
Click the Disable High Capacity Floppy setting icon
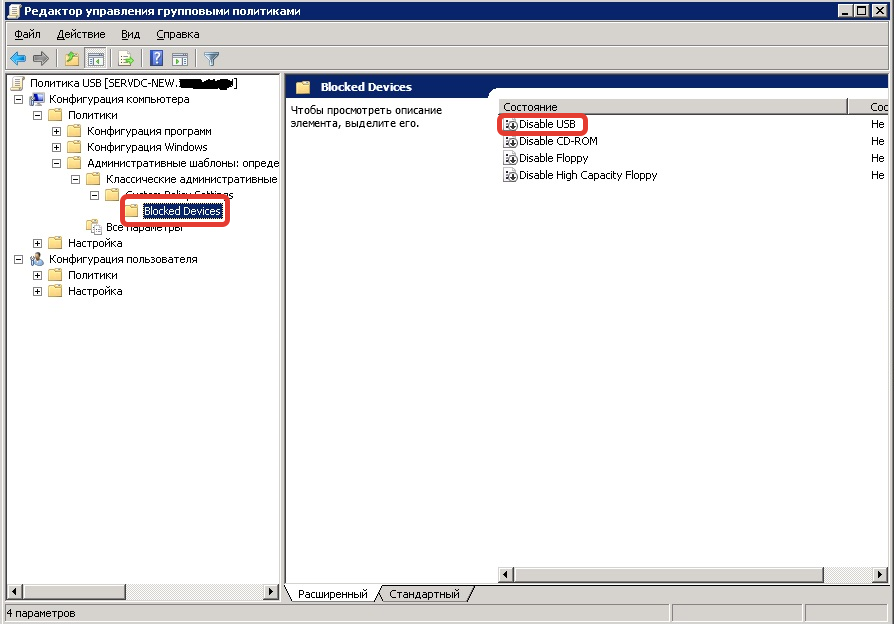coord(510,176)
